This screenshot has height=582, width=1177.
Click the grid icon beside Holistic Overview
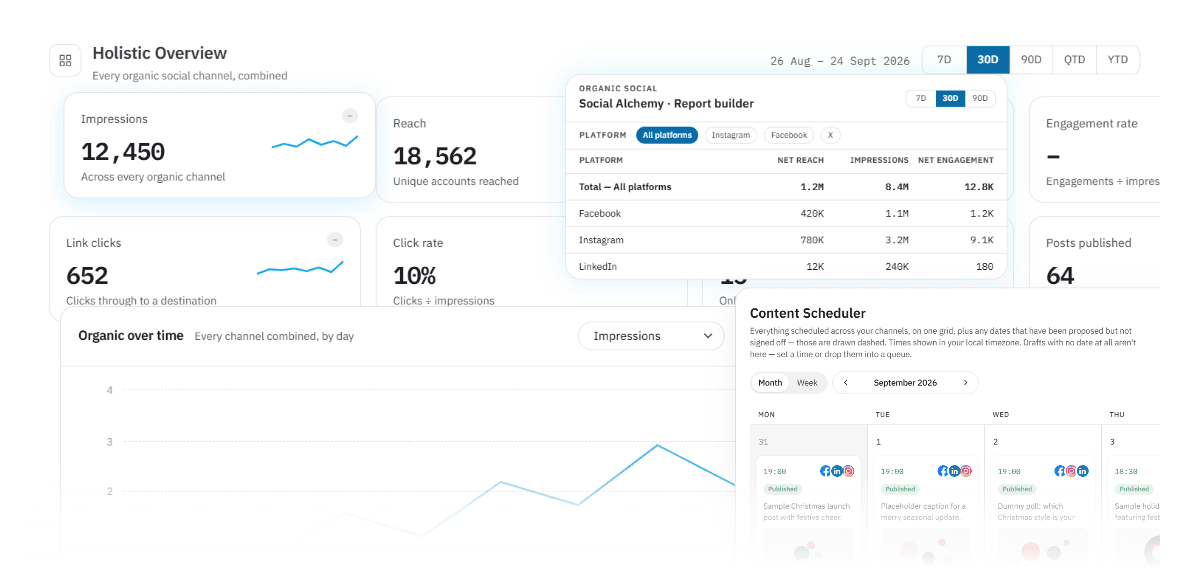tap(65, 61)
